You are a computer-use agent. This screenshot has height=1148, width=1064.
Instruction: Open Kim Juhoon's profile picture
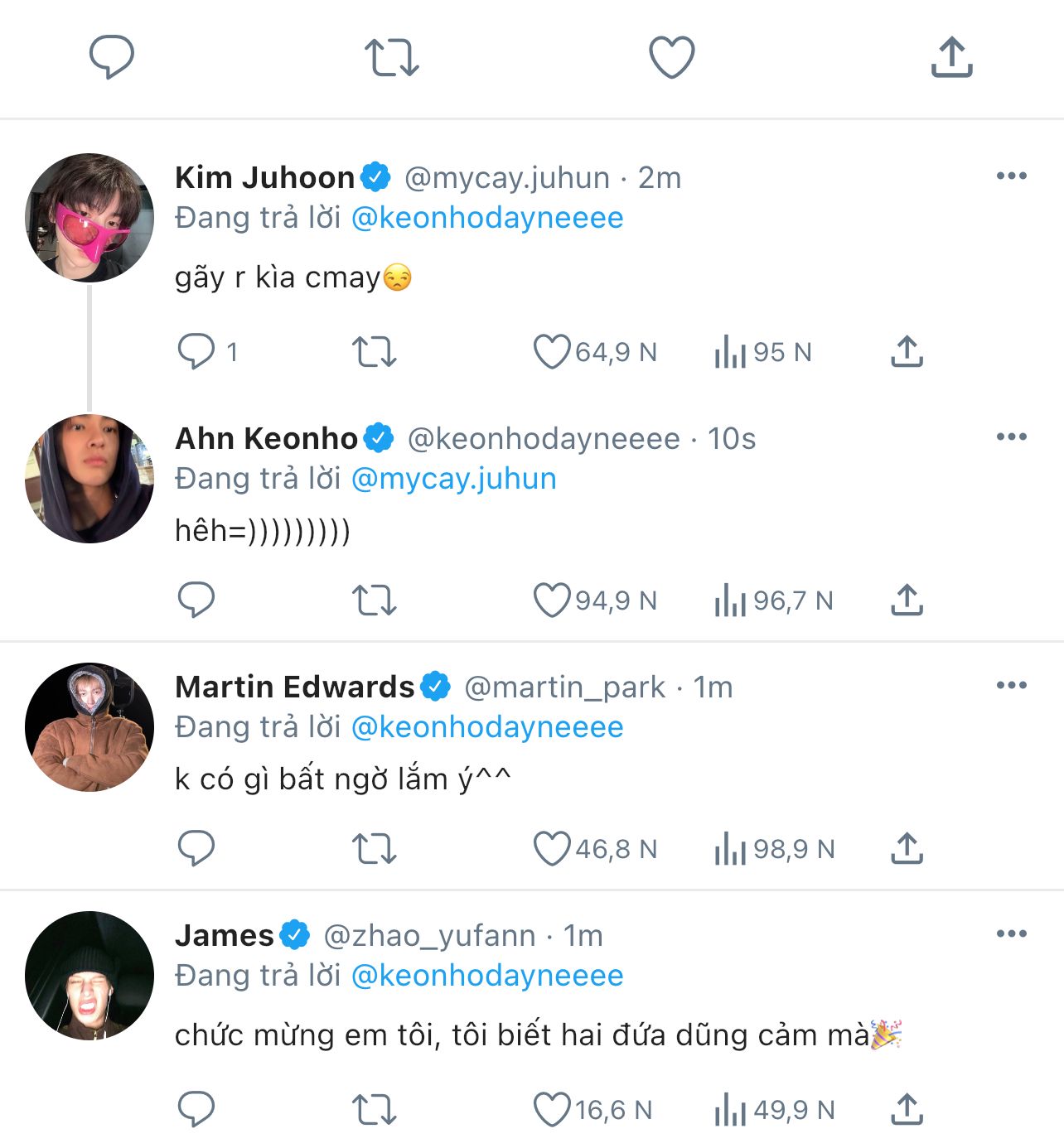point(89,218)
